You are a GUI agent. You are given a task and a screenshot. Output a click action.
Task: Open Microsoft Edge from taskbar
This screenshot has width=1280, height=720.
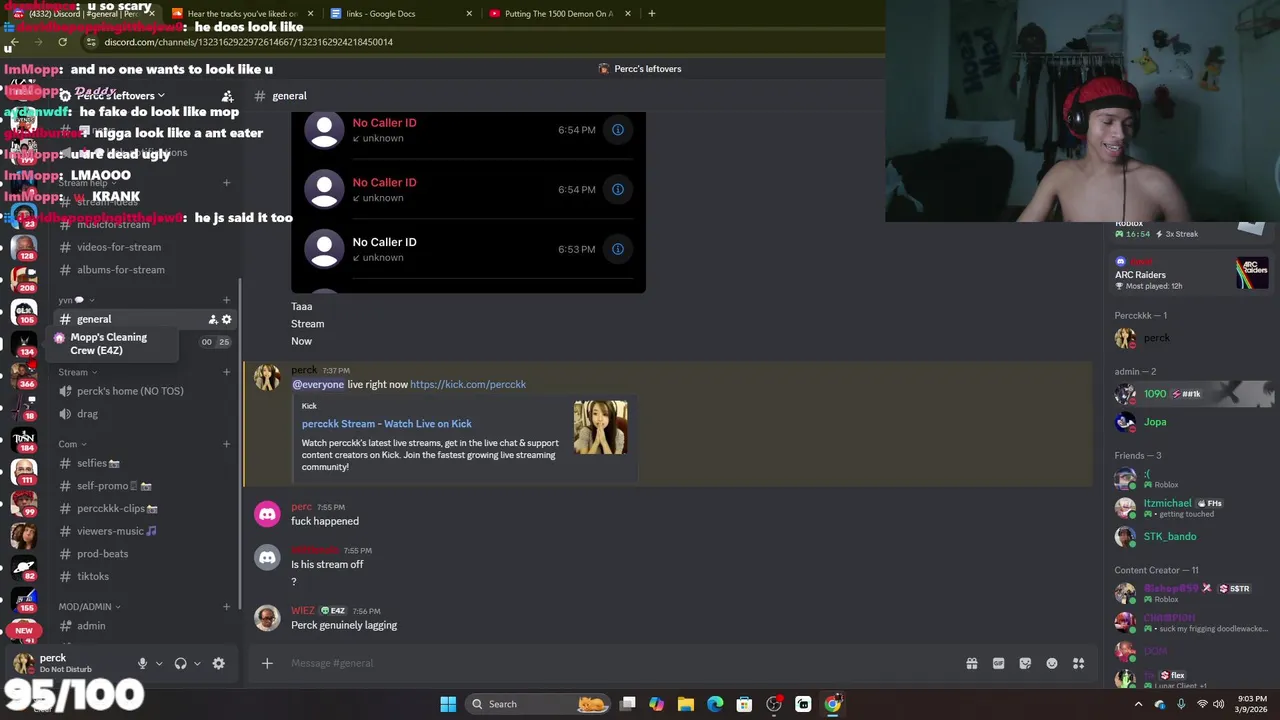715,704
